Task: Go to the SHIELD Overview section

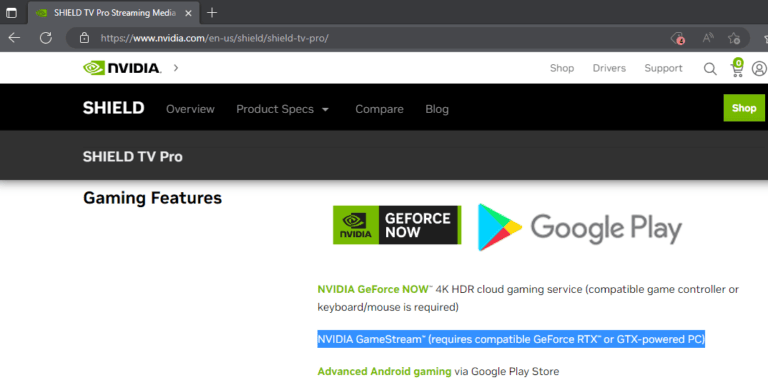Action: tap(190, 109)
